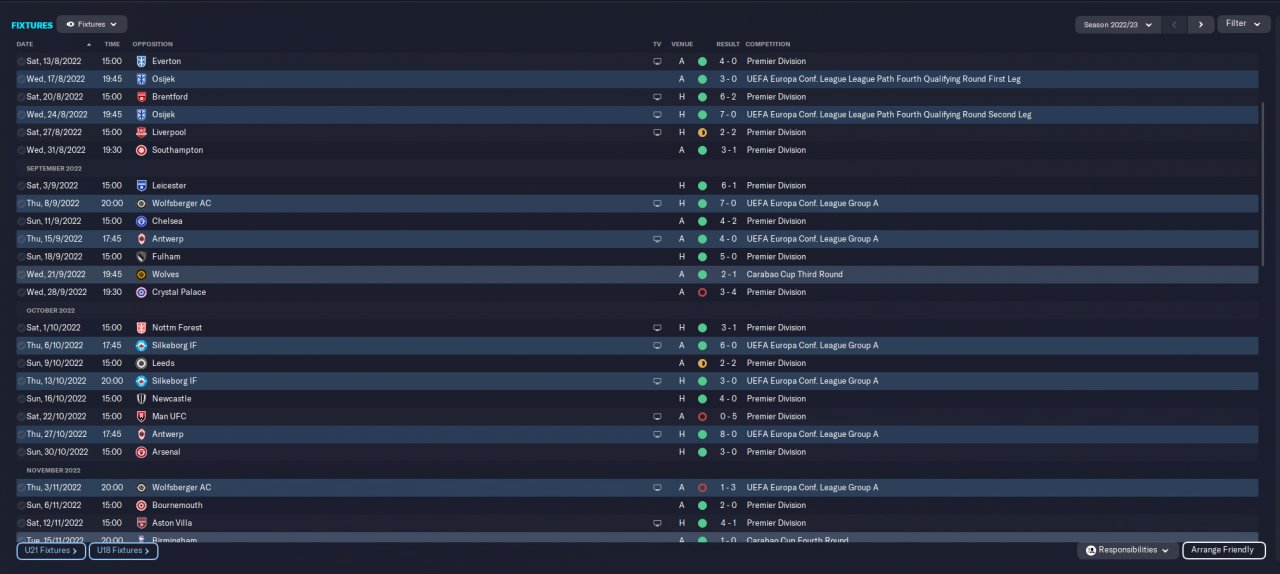1280x574 pixels.
Task: Sort by the TV column header
Action: (x=657, y=44)
